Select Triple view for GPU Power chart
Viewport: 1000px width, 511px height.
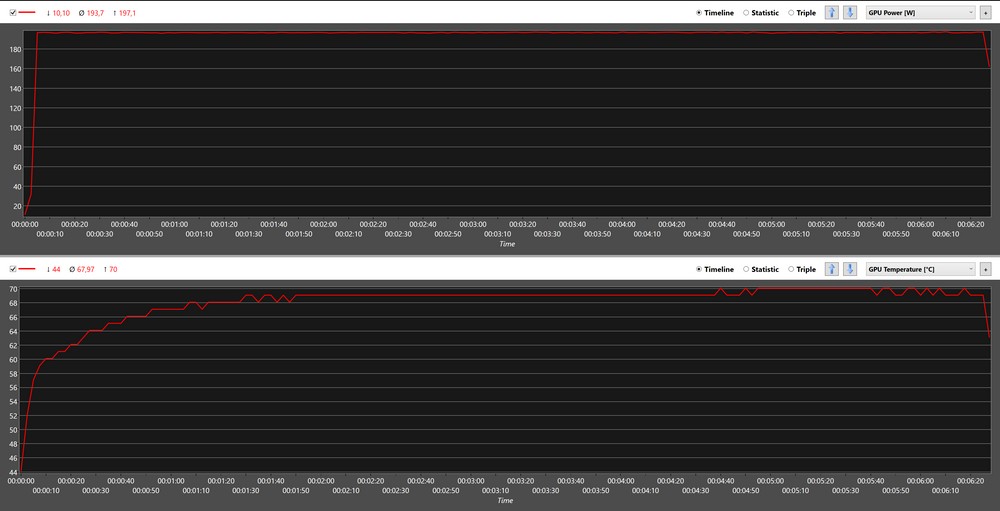point(792,13)
